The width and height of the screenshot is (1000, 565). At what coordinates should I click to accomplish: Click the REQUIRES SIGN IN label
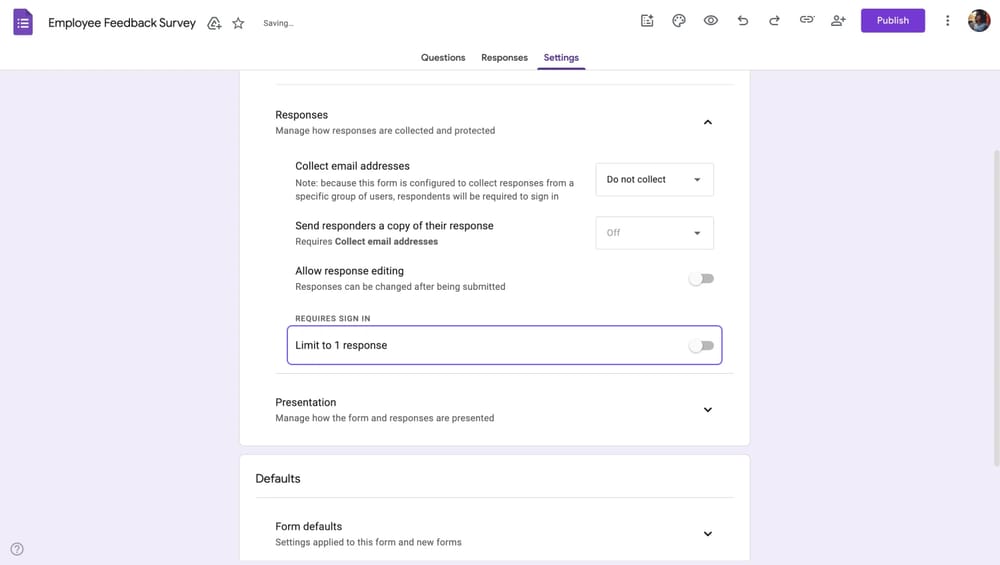332,318
